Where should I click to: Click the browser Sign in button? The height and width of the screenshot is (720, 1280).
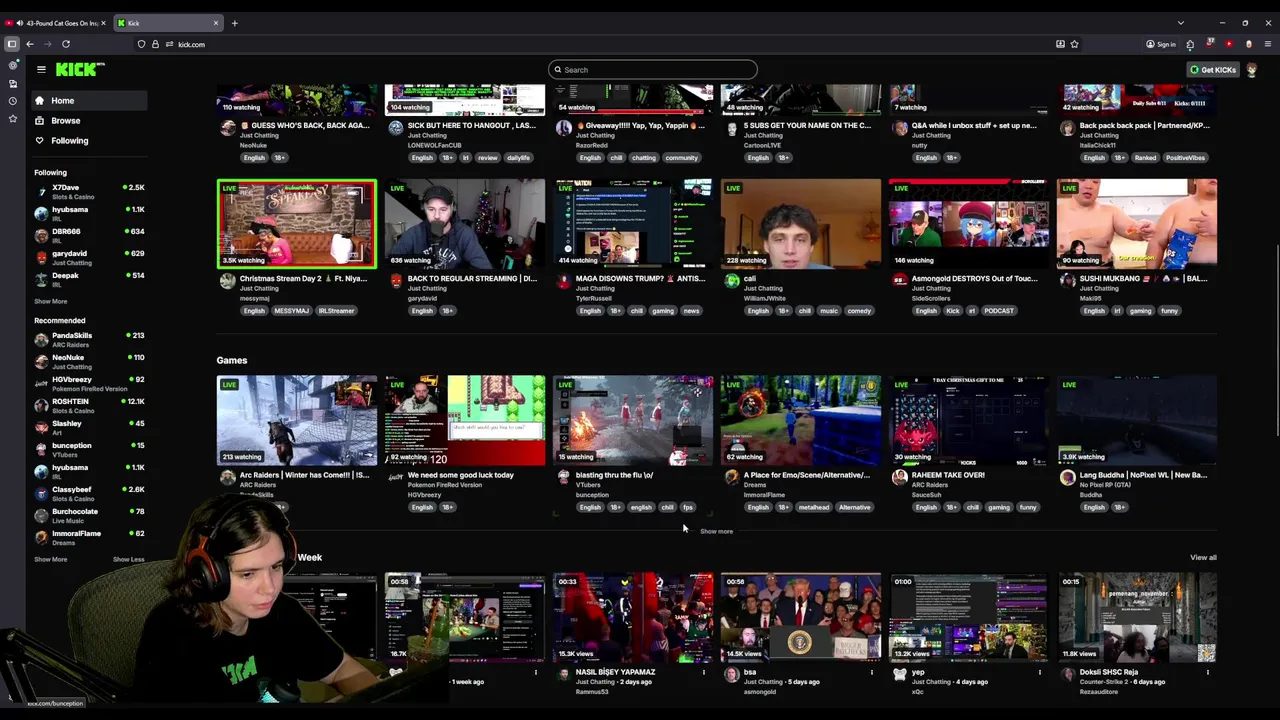(1161, 44)
